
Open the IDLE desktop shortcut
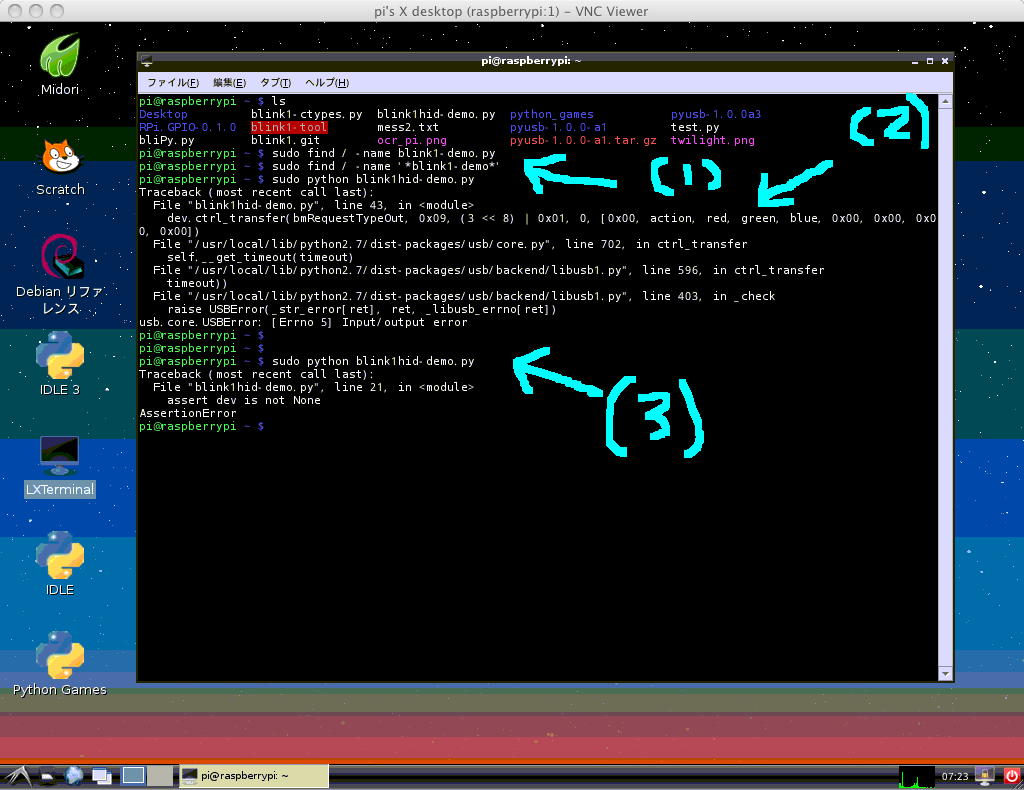[x=59, y=563]
